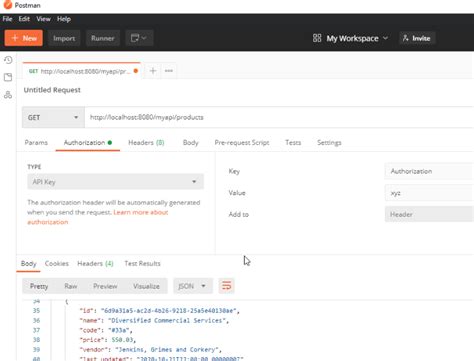Open the Tests tab
474x361 pixels.
[x=293, y=143]
